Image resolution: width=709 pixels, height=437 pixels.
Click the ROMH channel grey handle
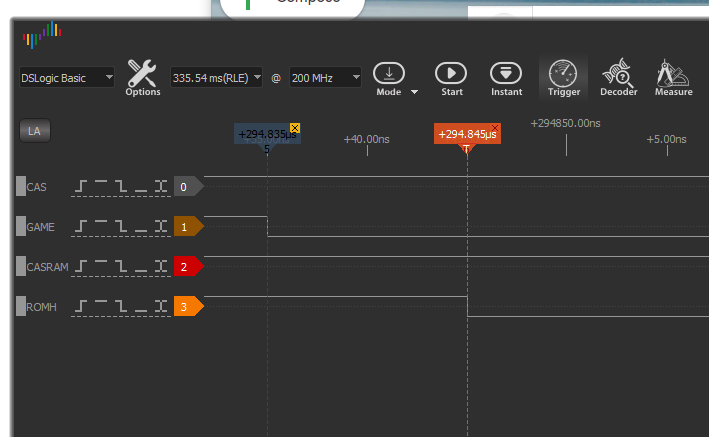click(x=21, y=306)
